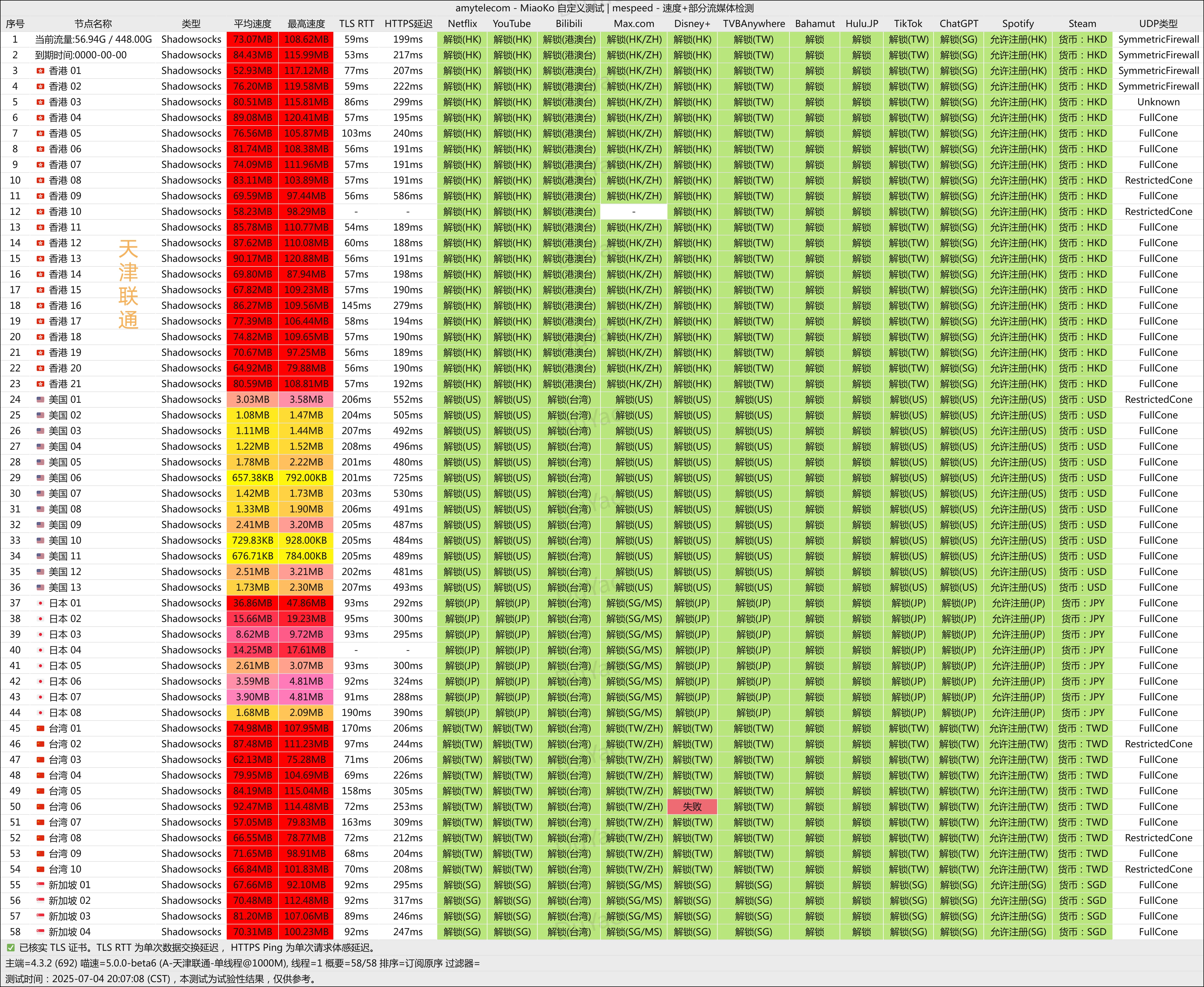The image size is (1204, 987).
Task: Click the green TLS certificate verified checkmark
Action: click(11, 948)
